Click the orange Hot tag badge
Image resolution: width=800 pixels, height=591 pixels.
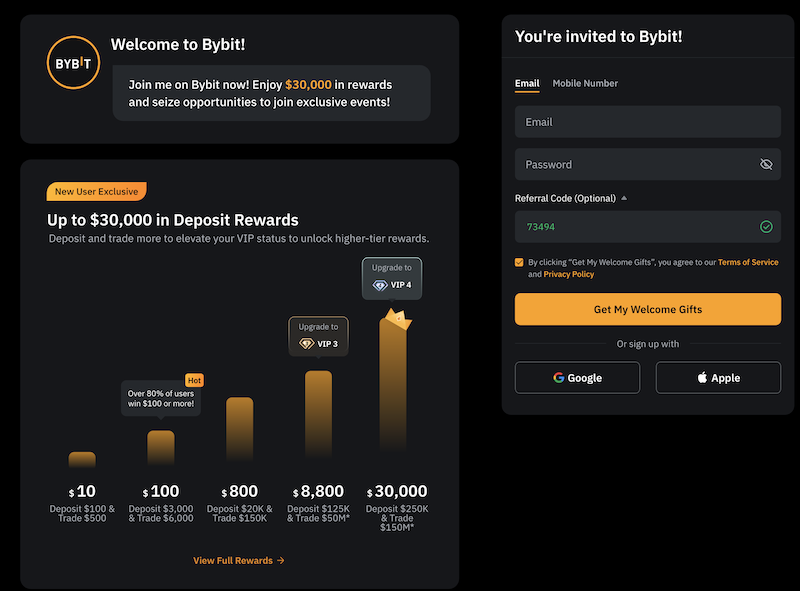(x=194, y=380)
